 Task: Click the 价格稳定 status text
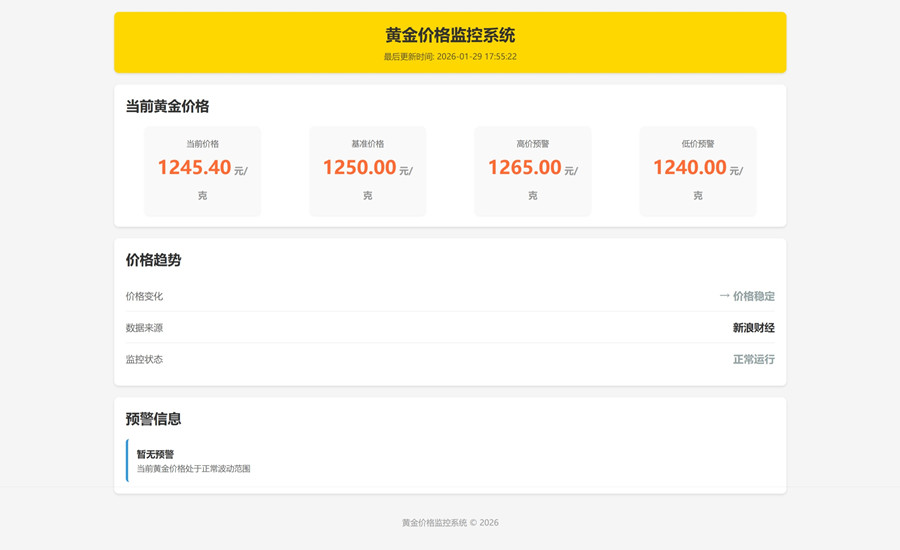[753, 296]
